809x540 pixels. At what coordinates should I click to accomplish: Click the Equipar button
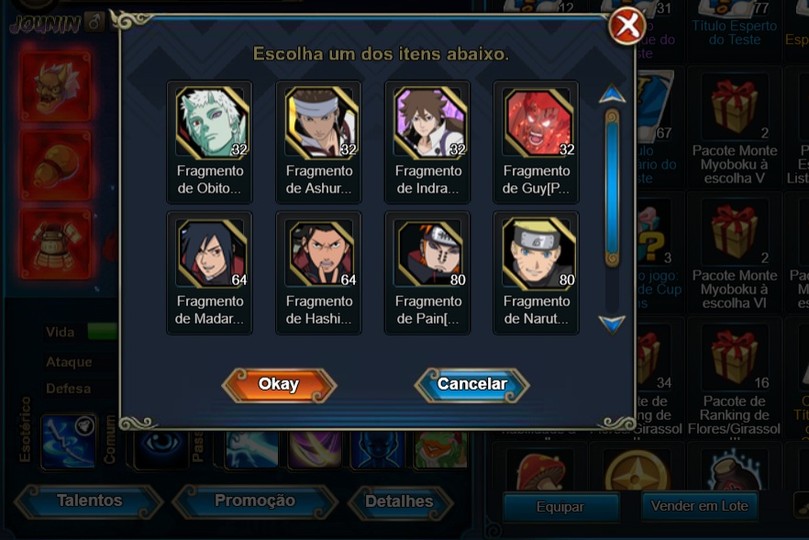[560, 507]
